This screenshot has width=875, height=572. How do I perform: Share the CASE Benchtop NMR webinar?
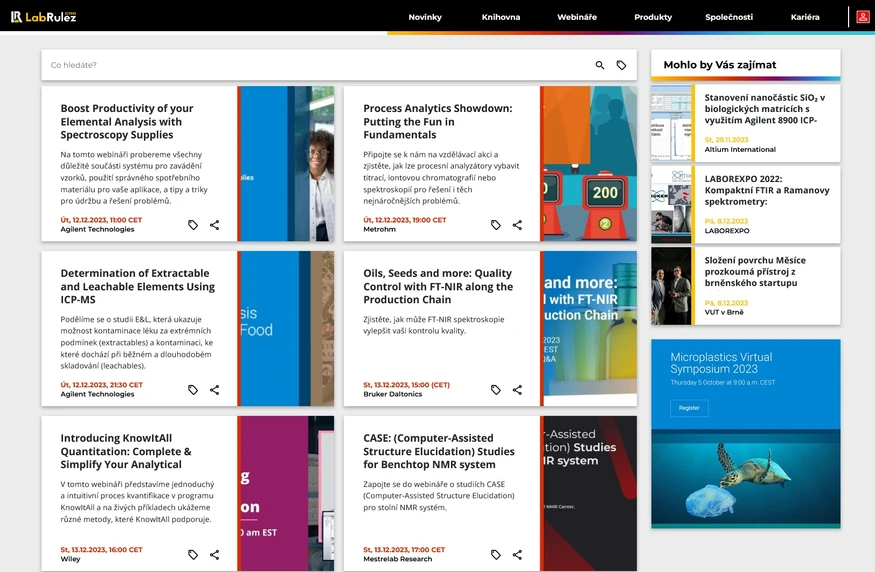pyautogui.click(x=517, y=555)
